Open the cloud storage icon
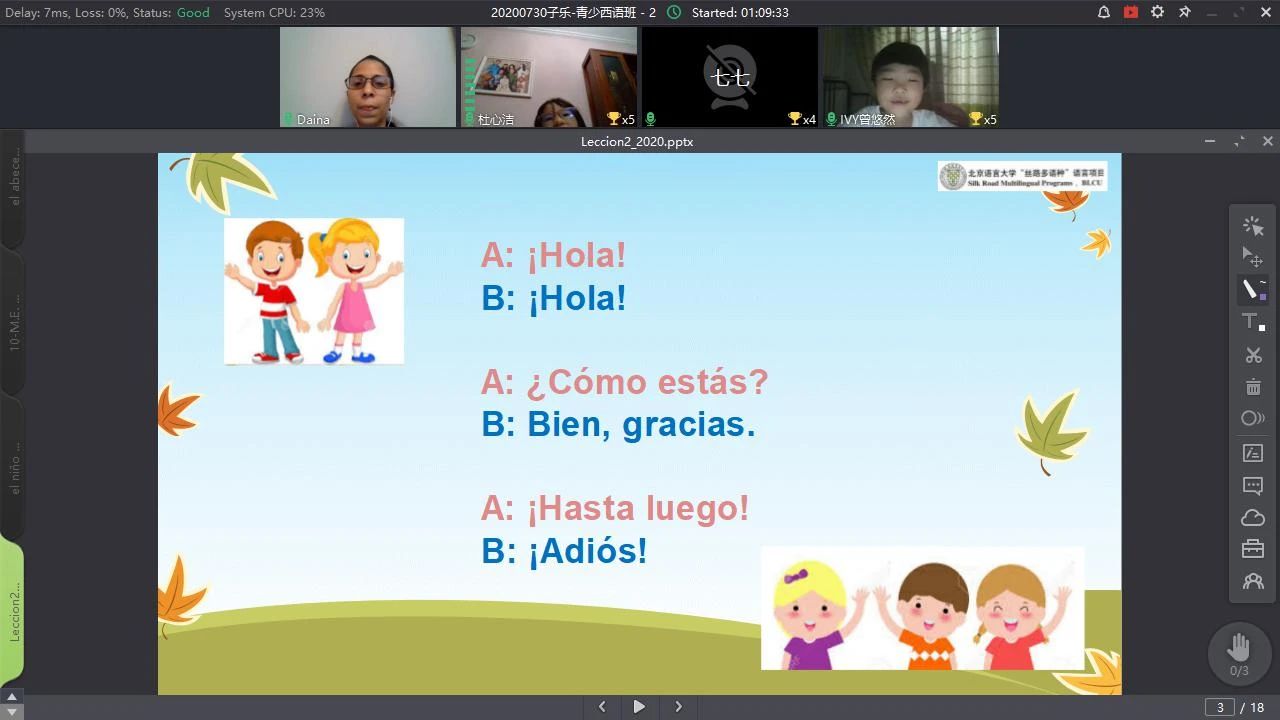Screen dimensions: 1280x720 [x=1253, y=518]
